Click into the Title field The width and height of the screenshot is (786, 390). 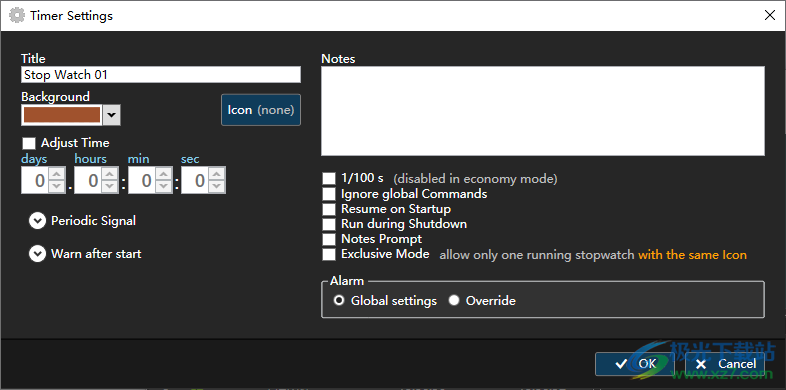point(161,75)
